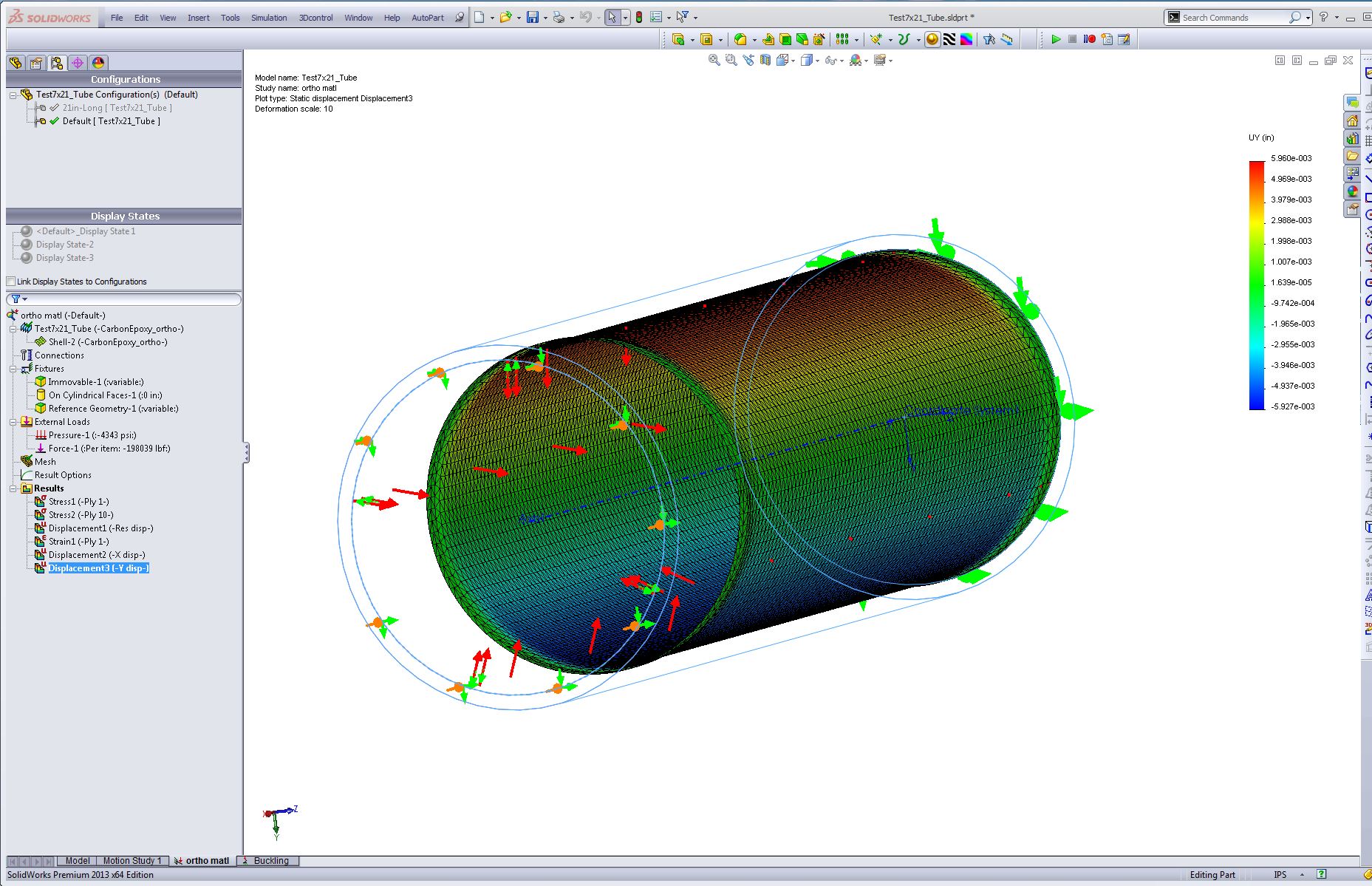Click the help question mark icon
1372x886 pixels.
(1323, 17)
